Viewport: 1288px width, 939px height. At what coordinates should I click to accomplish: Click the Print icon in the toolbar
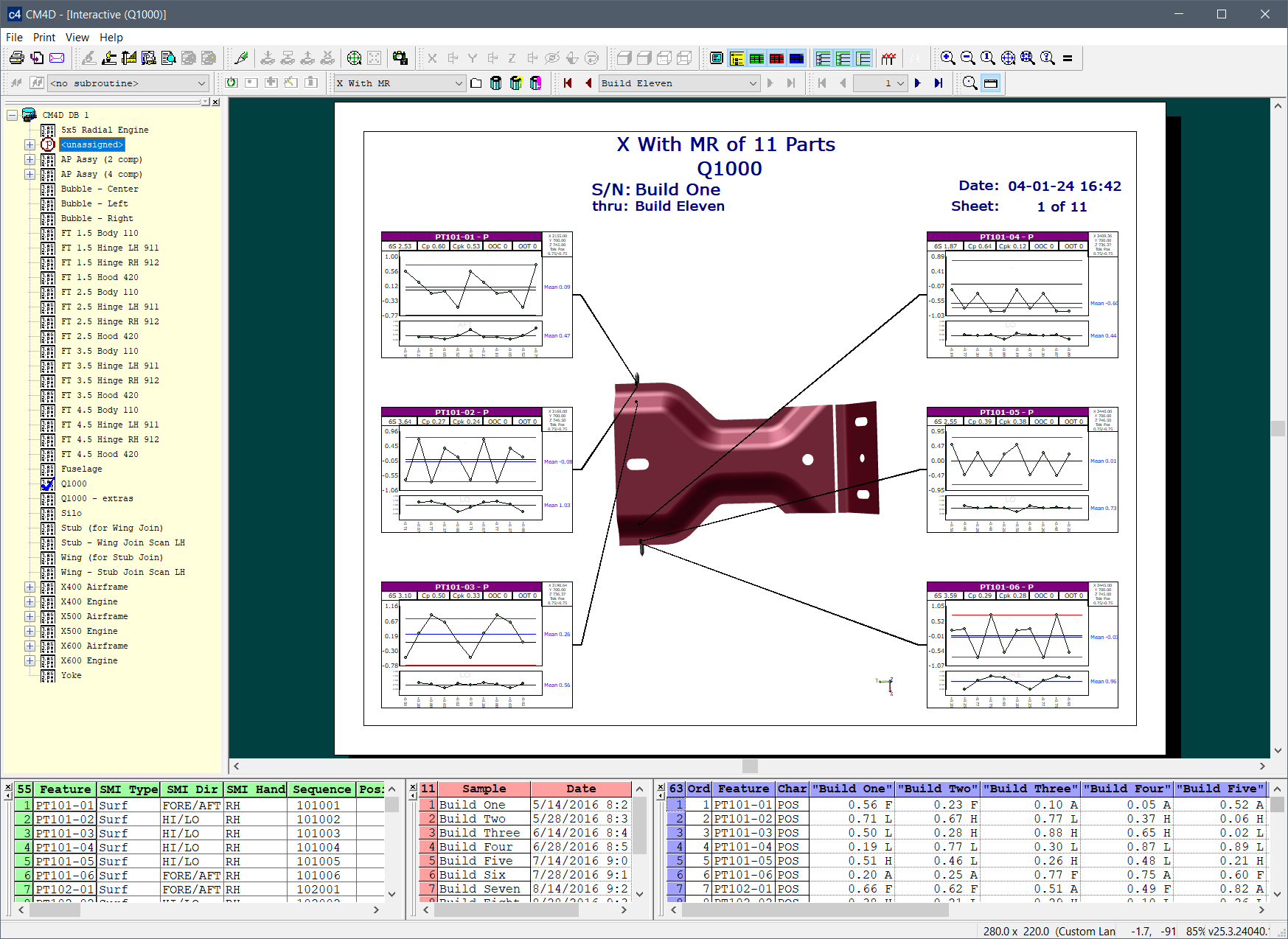pos(16,58)
